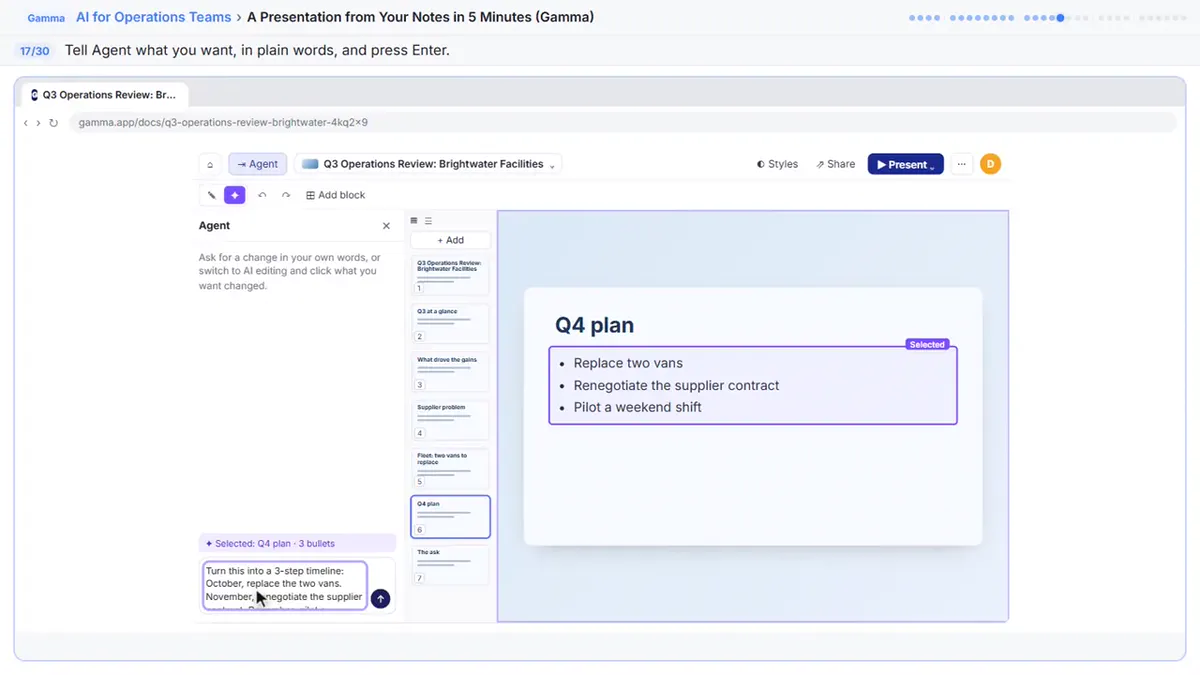Send the prompt with the arrow button
The height and width of the screenshot is (675, 1200).
380,598
